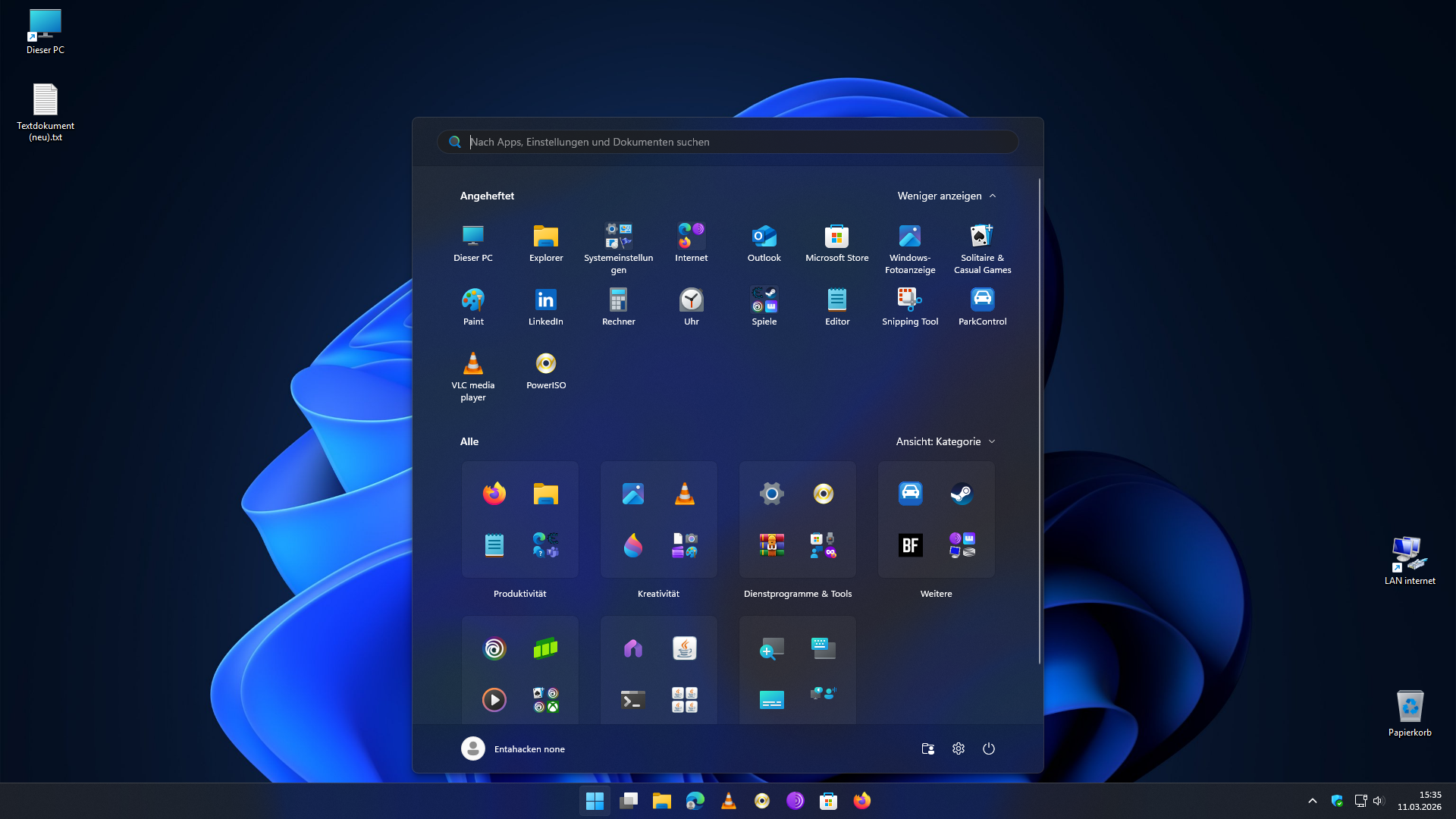Open Task View on the taskbar
Image resolution: width=1456 pixels, height=819 pixels.
click(629, 801)
